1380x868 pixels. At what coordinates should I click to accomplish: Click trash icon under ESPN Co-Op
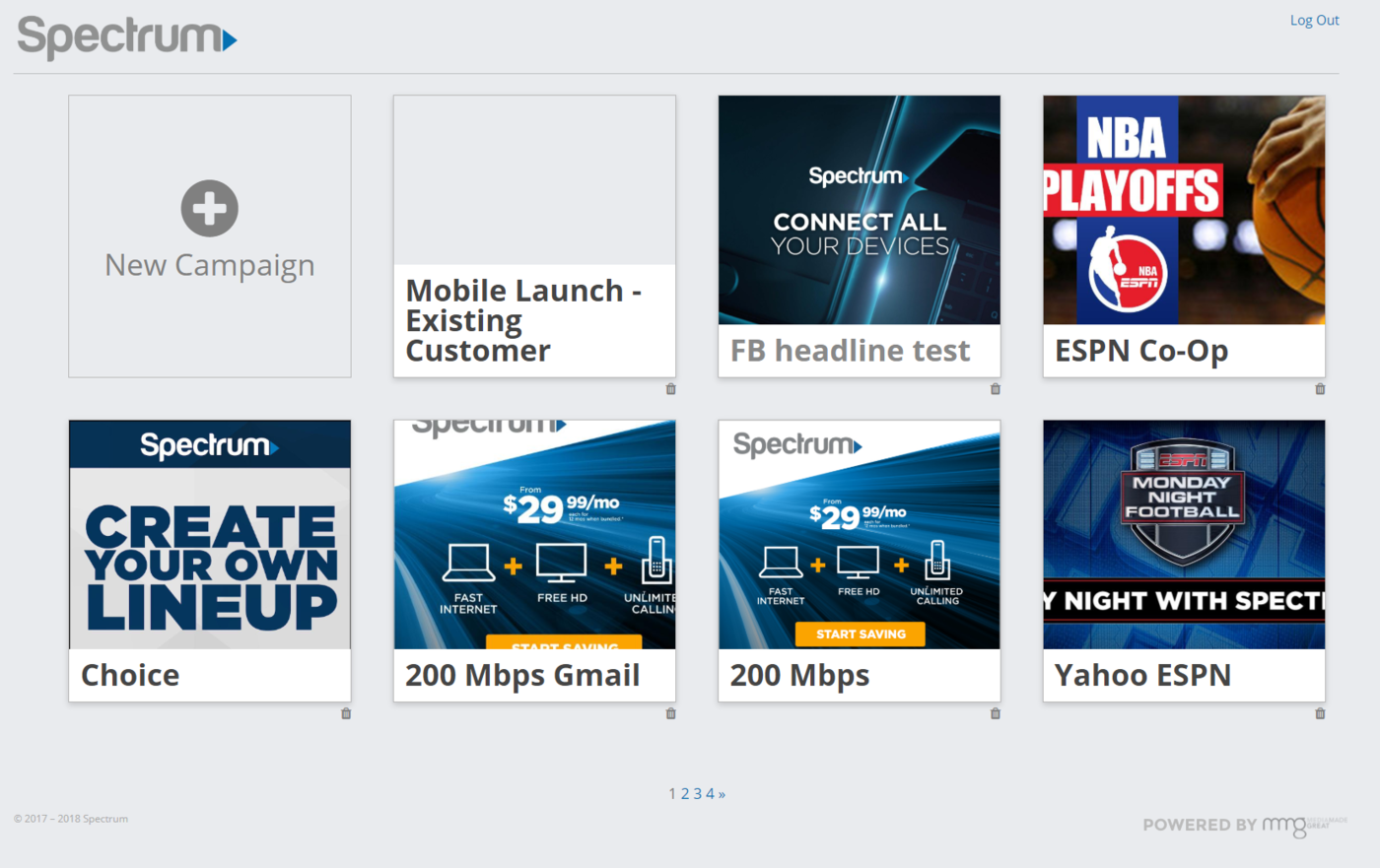click(x=1320, y=389)
